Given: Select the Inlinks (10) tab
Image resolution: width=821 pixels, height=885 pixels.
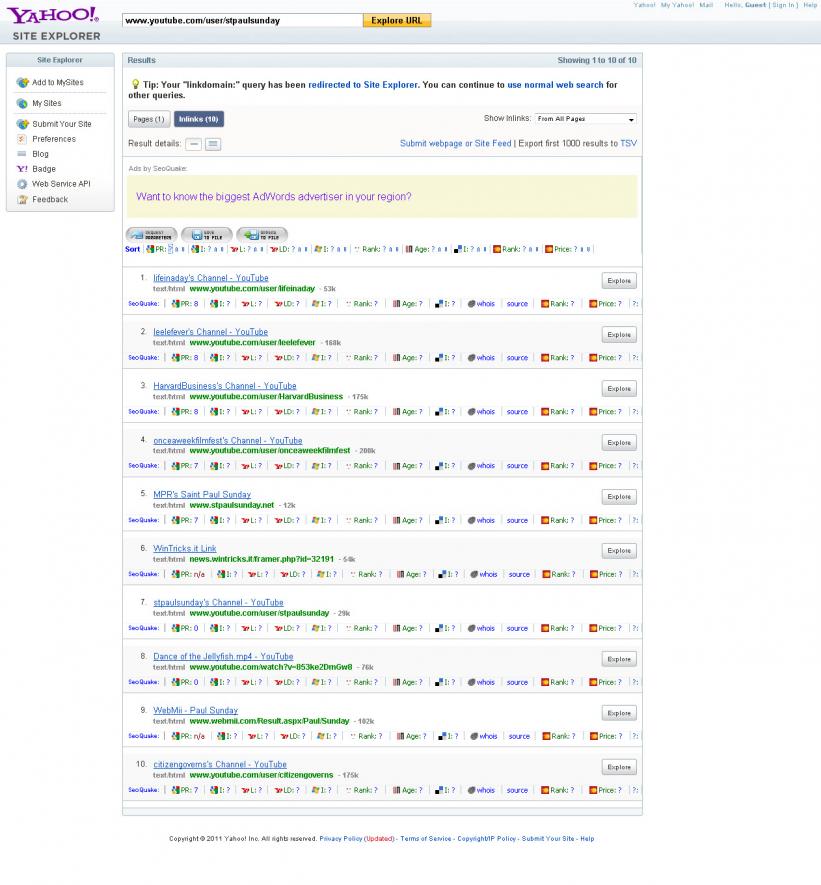Looking at the screenshot, I should point(198,119).
